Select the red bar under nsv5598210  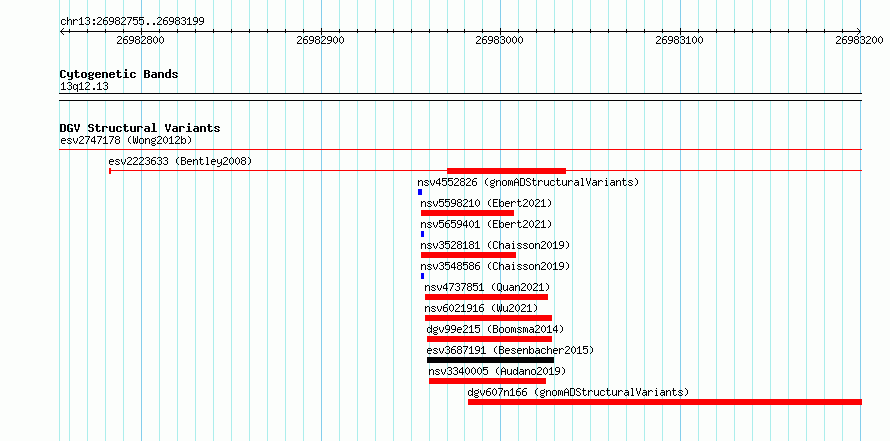tap(467, 213)
